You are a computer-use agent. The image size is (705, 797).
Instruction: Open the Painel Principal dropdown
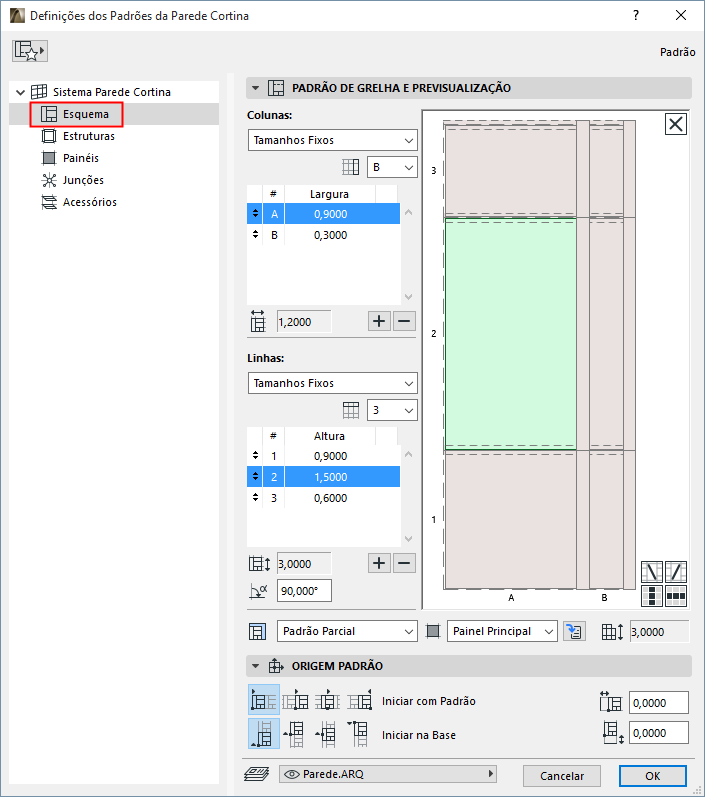click(x=502, y=631)
